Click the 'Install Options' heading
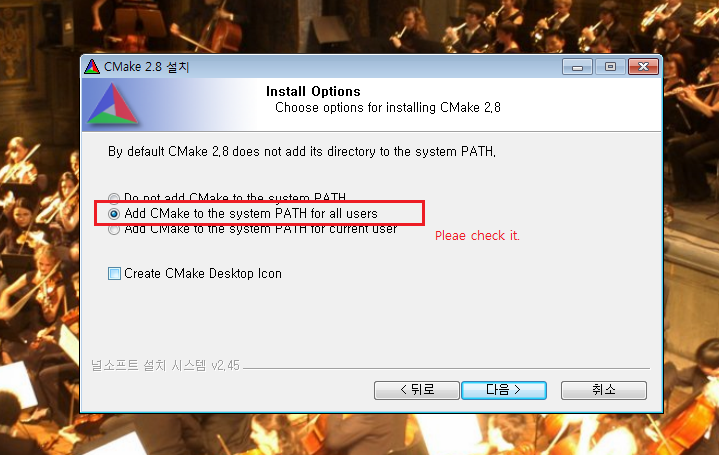The image size is (719, 455). [x=313, y=91]
